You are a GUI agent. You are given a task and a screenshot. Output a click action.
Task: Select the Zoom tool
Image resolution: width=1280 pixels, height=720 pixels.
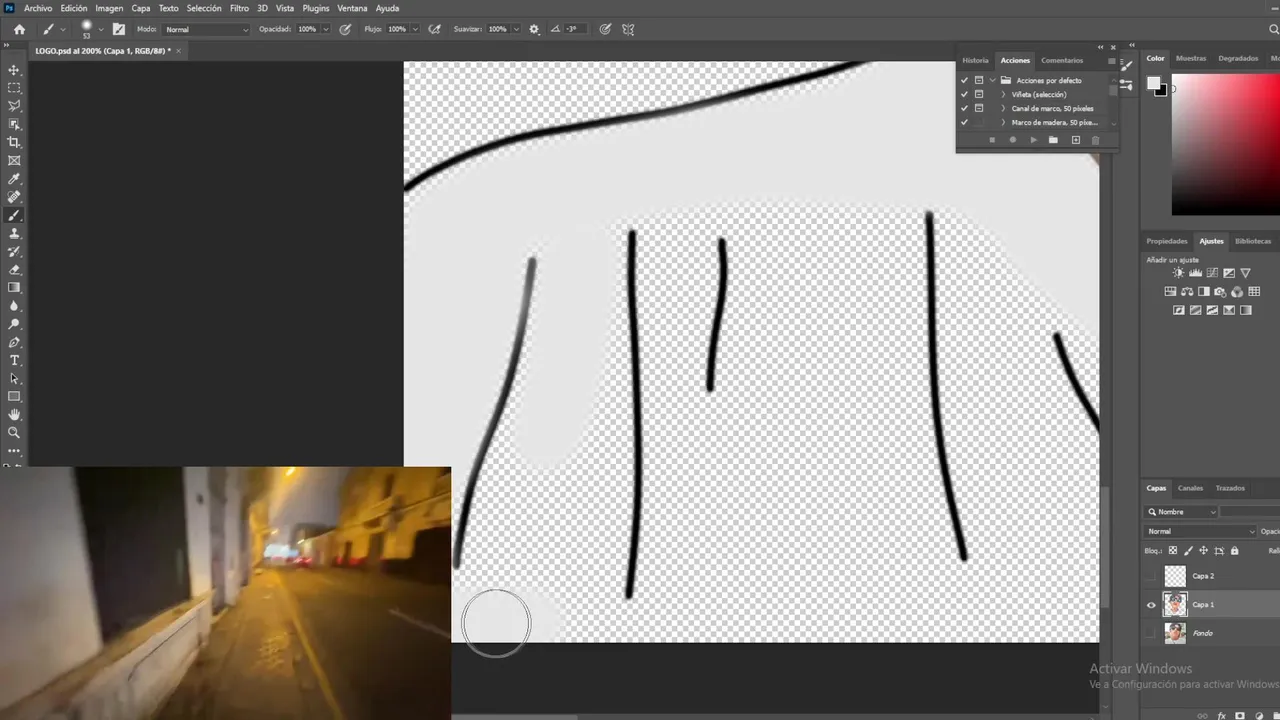14,432
